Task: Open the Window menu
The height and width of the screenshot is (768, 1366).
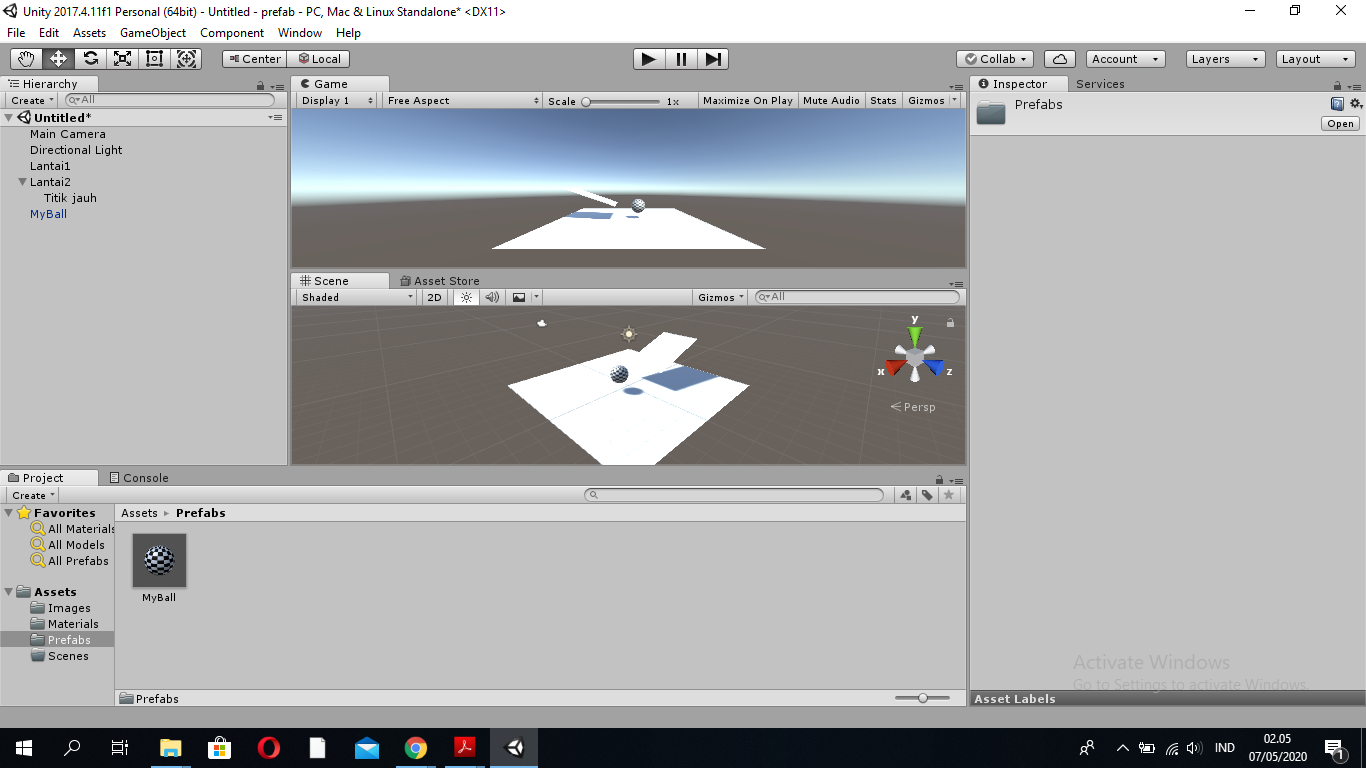Action: coord(300,33)
